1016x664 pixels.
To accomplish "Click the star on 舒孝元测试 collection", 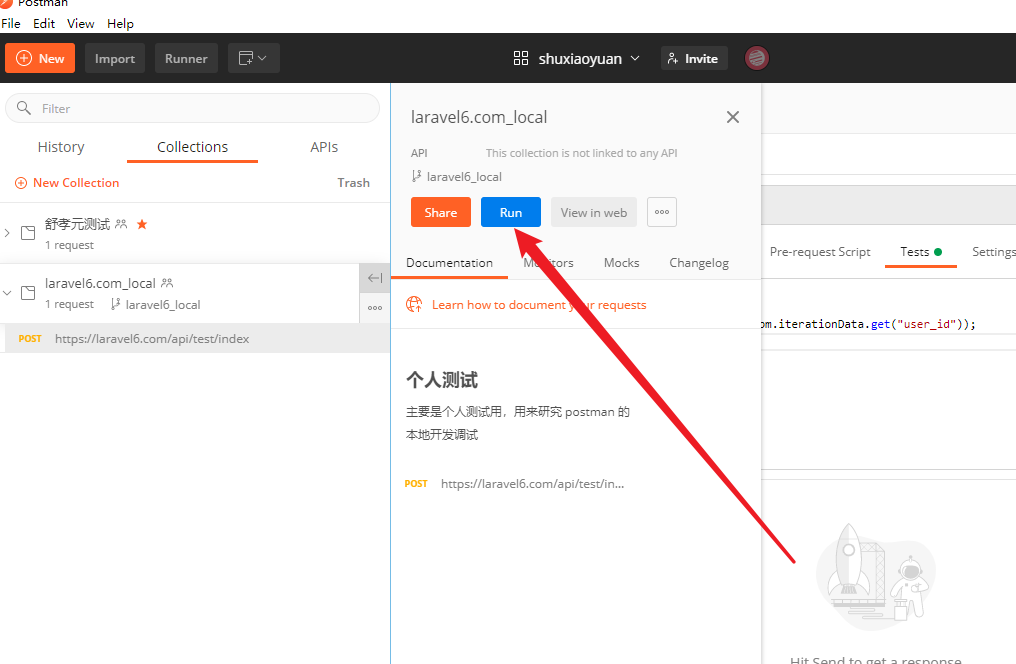I will tap(142, 224).
